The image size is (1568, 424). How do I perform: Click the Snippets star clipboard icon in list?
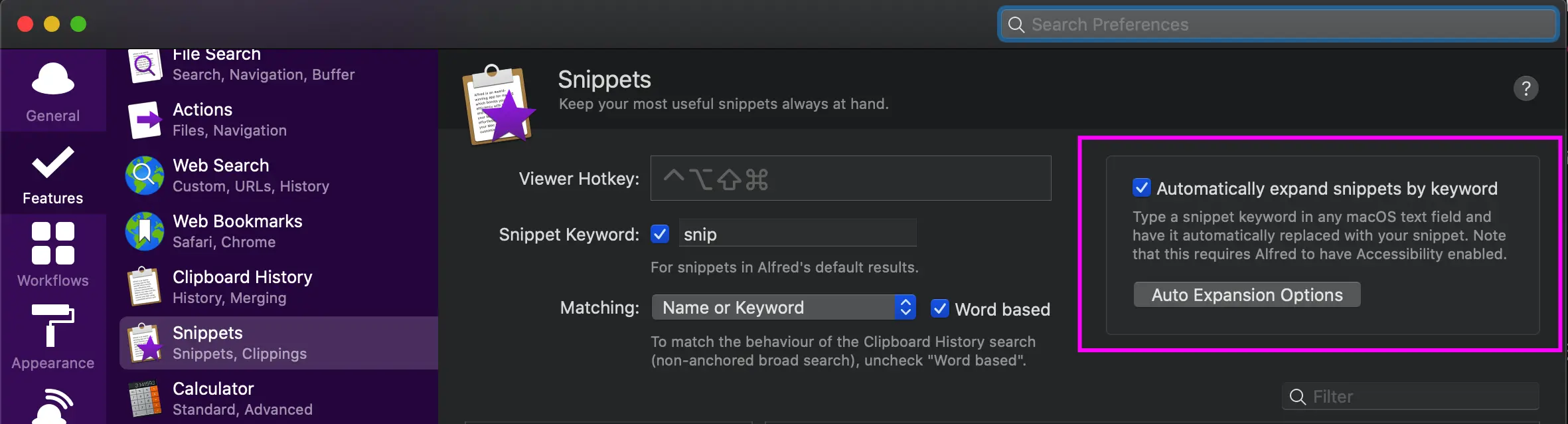tap(145, 342)
